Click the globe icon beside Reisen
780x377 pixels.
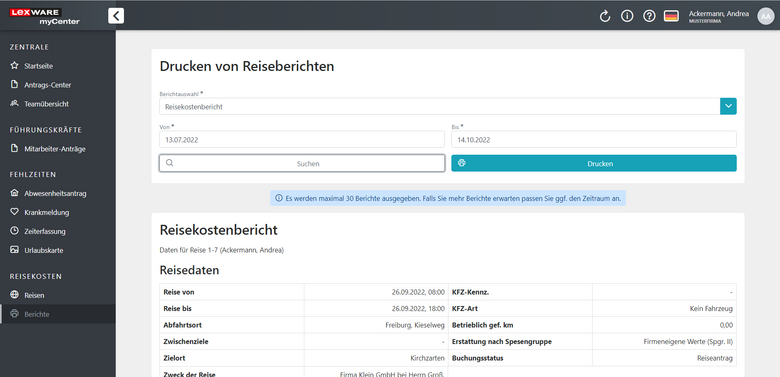(14, 295)
